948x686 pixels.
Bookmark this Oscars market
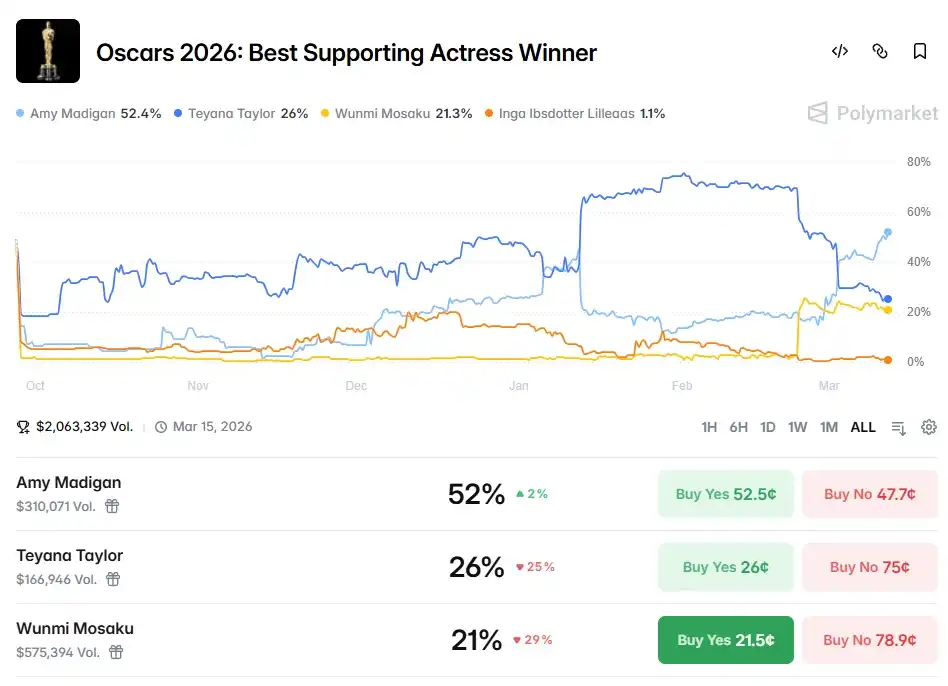[920, 51]
